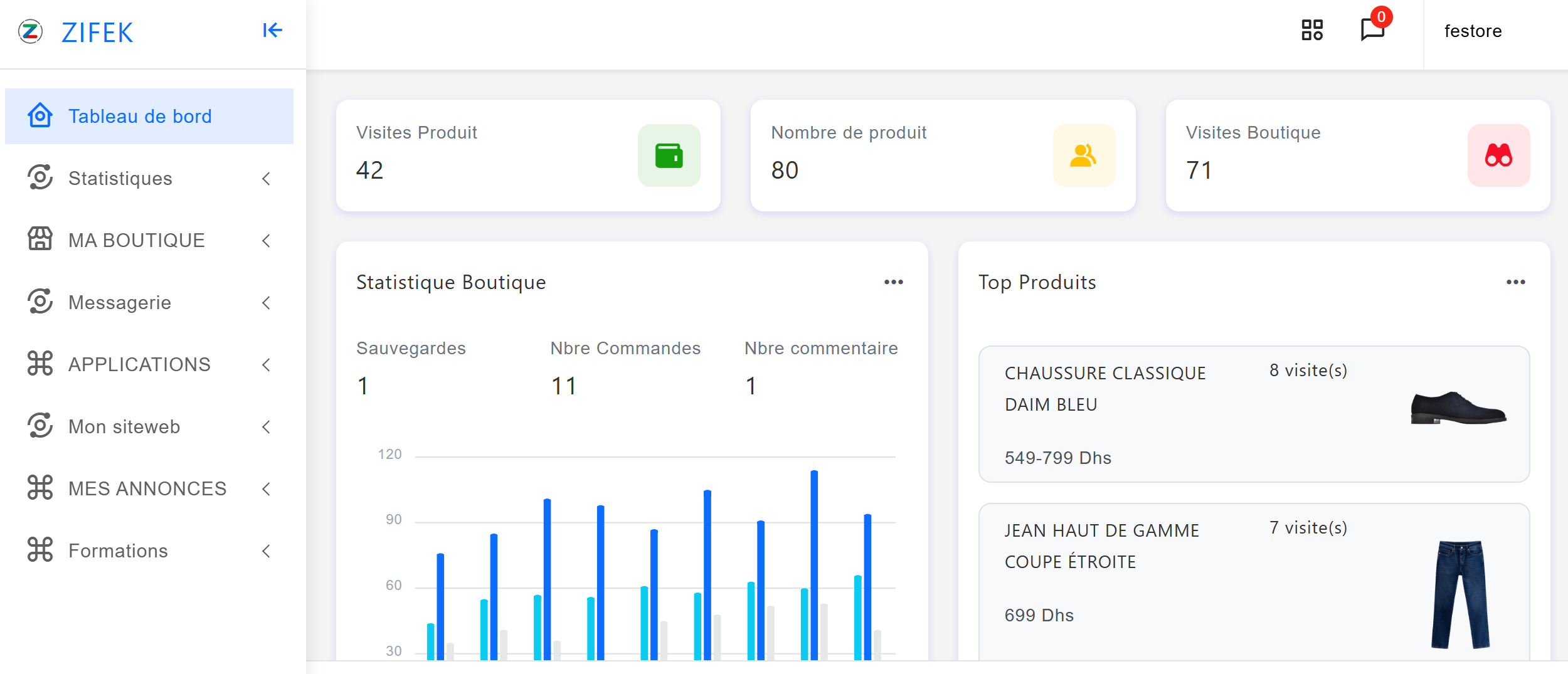Click the red binoculars icon in Visites Boutique

[x=1498, y=155]
